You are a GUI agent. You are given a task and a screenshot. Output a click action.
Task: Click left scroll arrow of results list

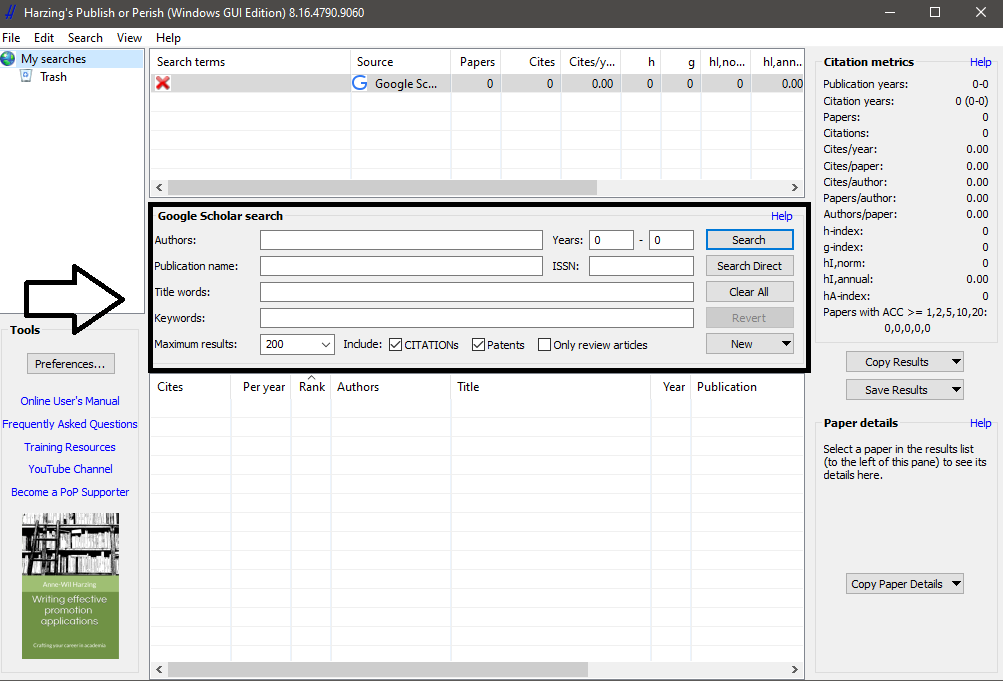(x=159, y=669)
